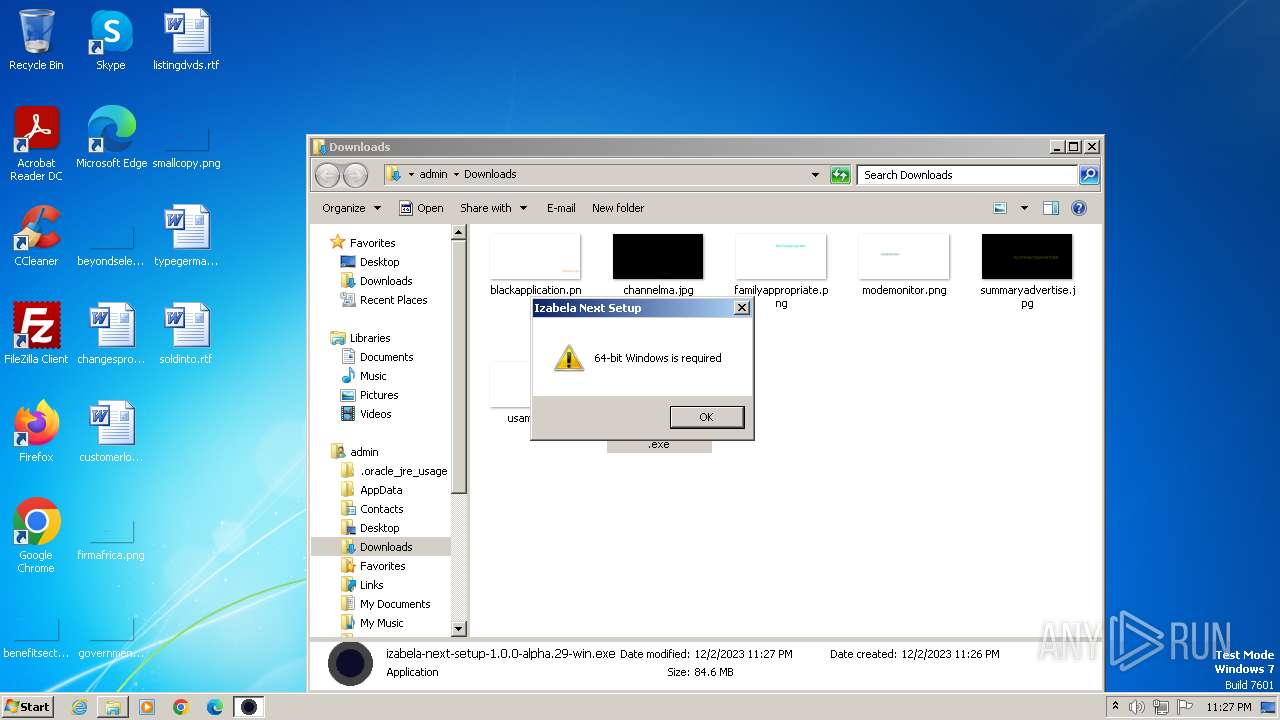Viewport: 1280px width, 720px height.
Task: Select listingdvds.rtf on the desktop
Action: (186, 40)
